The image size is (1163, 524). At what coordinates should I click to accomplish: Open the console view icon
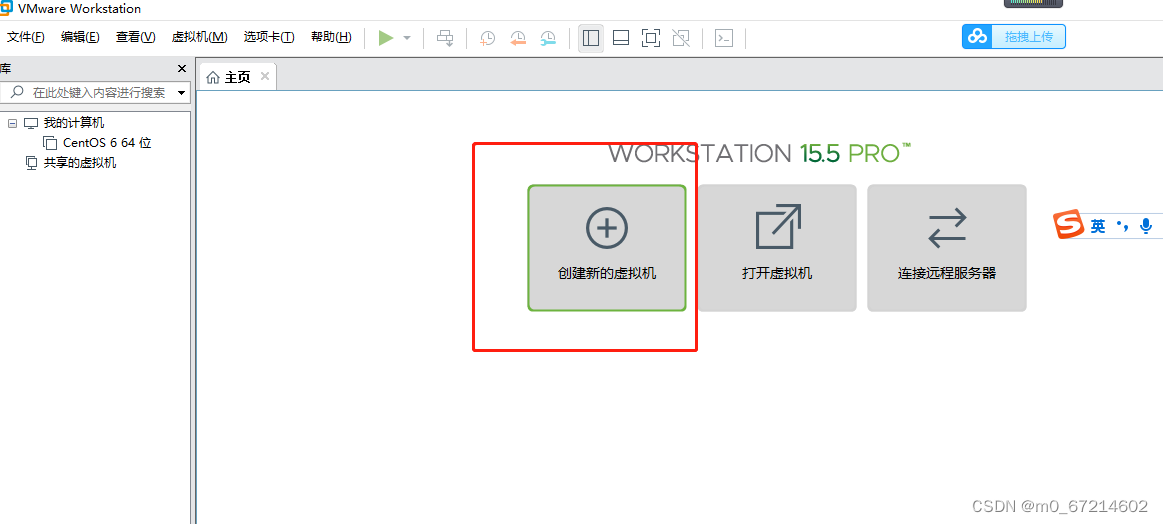coord(723,38)
